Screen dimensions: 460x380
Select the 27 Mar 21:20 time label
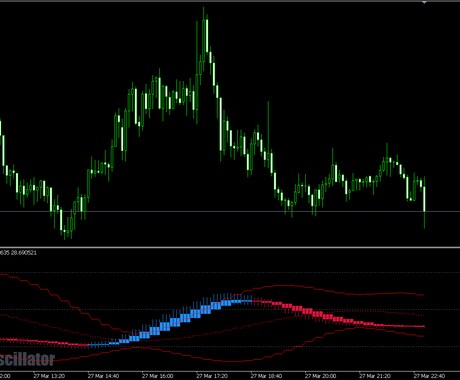pos(375,376)
